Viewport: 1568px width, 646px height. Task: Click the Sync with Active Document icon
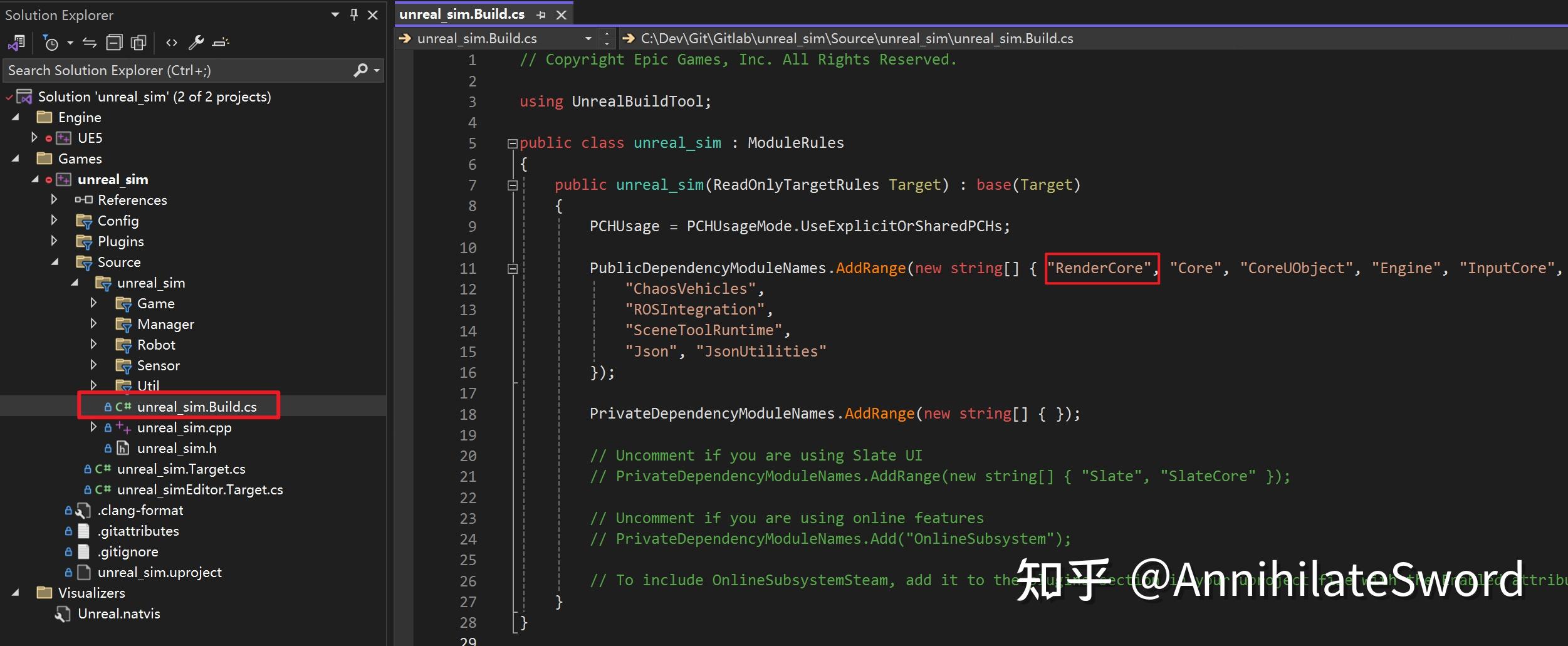[x=90, y=42]
